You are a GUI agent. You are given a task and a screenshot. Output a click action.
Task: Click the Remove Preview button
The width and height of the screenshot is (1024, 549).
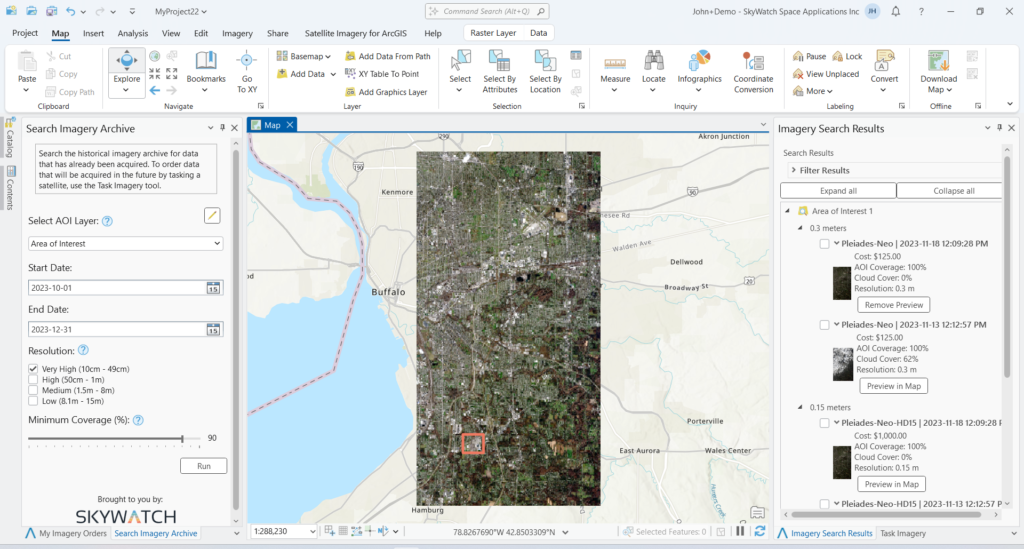coord(893,305)
